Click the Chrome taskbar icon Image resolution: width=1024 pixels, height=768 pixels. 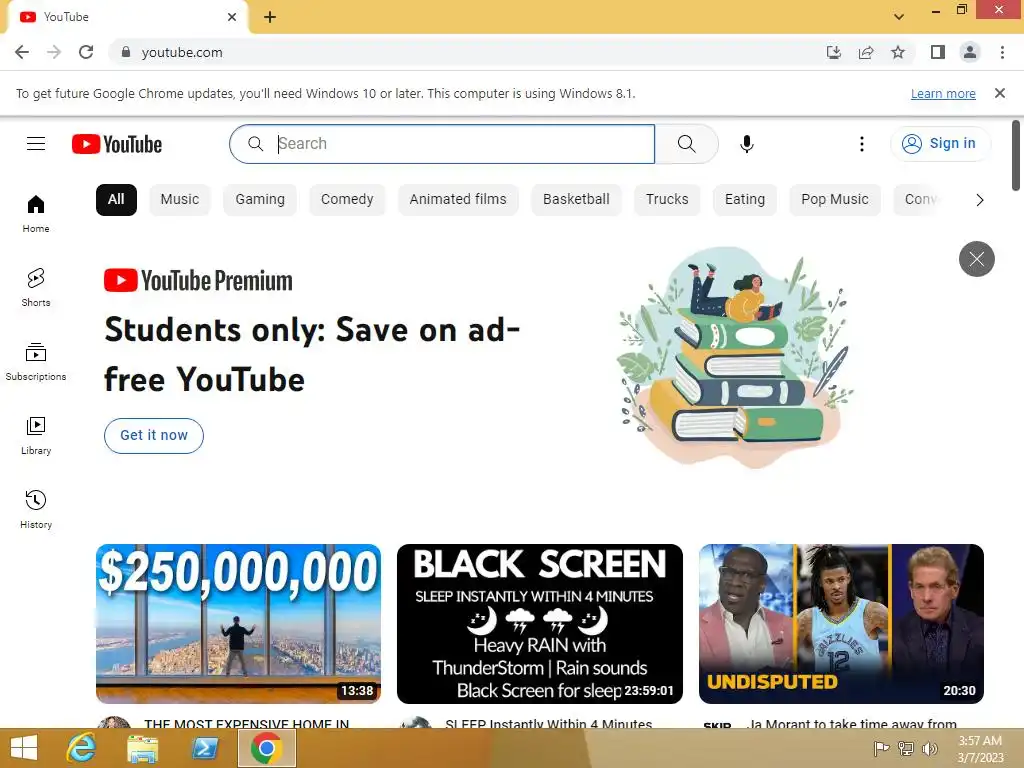pyautogui.click(x=266, y=748)
